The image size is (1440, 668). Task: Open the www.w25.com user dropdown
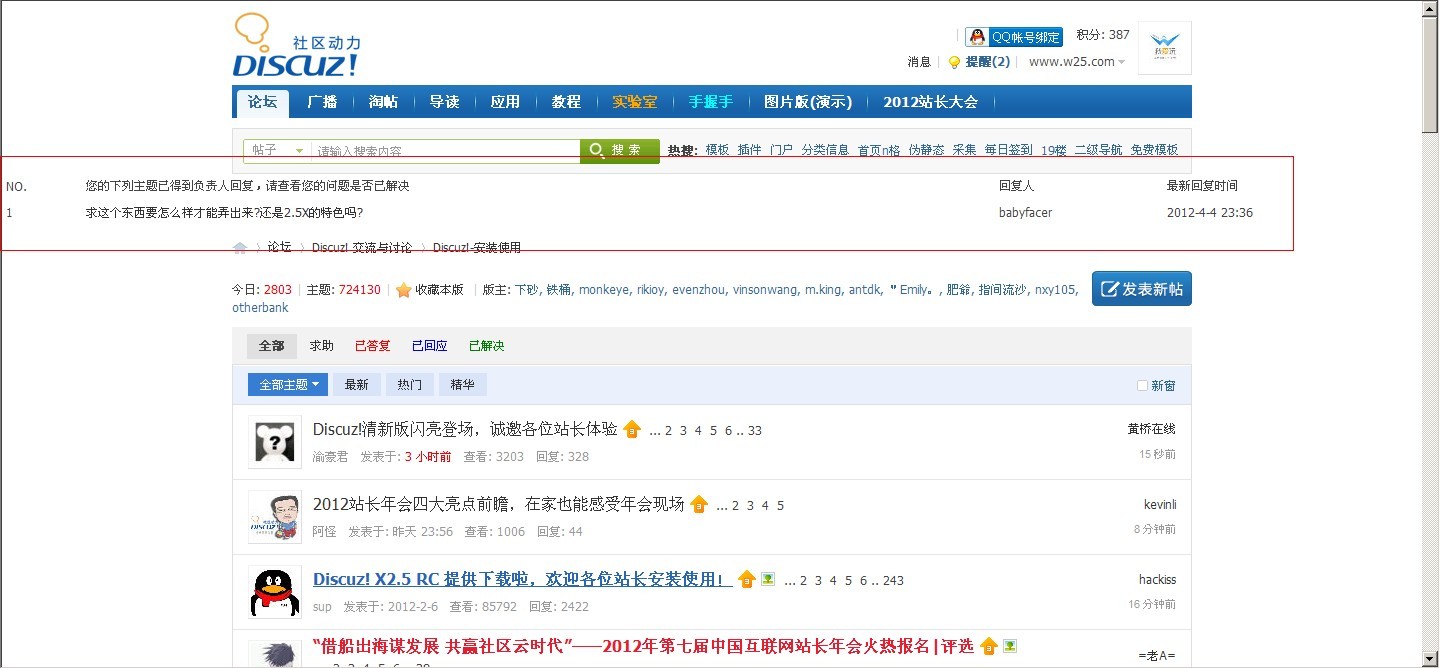point(1077,62)
